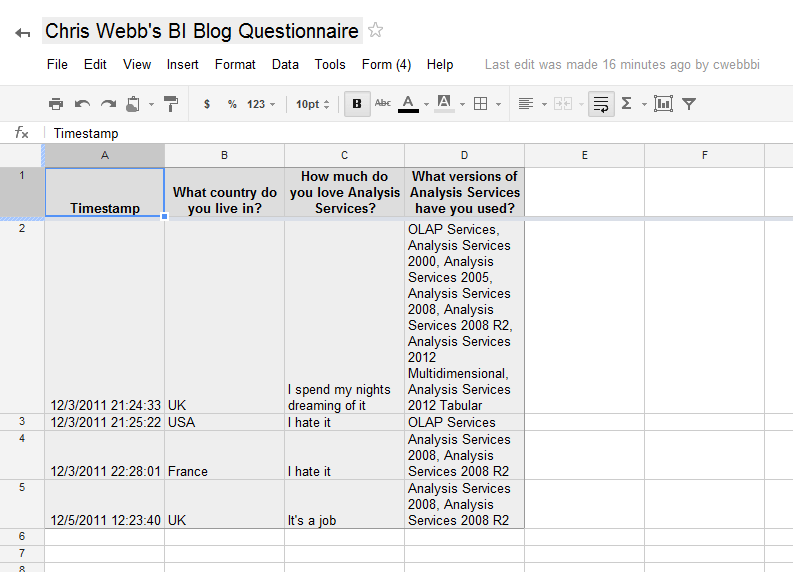Select row 1 header

22,192
